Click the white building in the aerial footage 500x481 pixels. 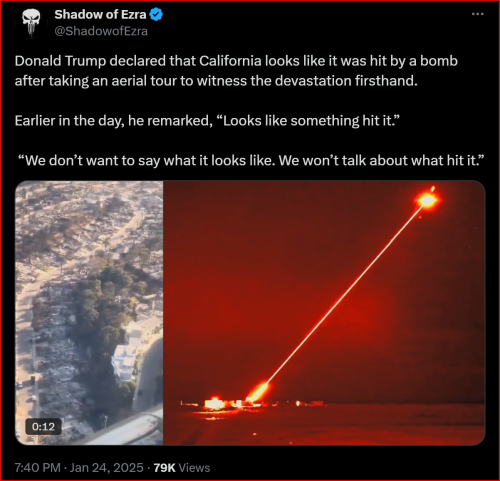(x=126, y=362)
